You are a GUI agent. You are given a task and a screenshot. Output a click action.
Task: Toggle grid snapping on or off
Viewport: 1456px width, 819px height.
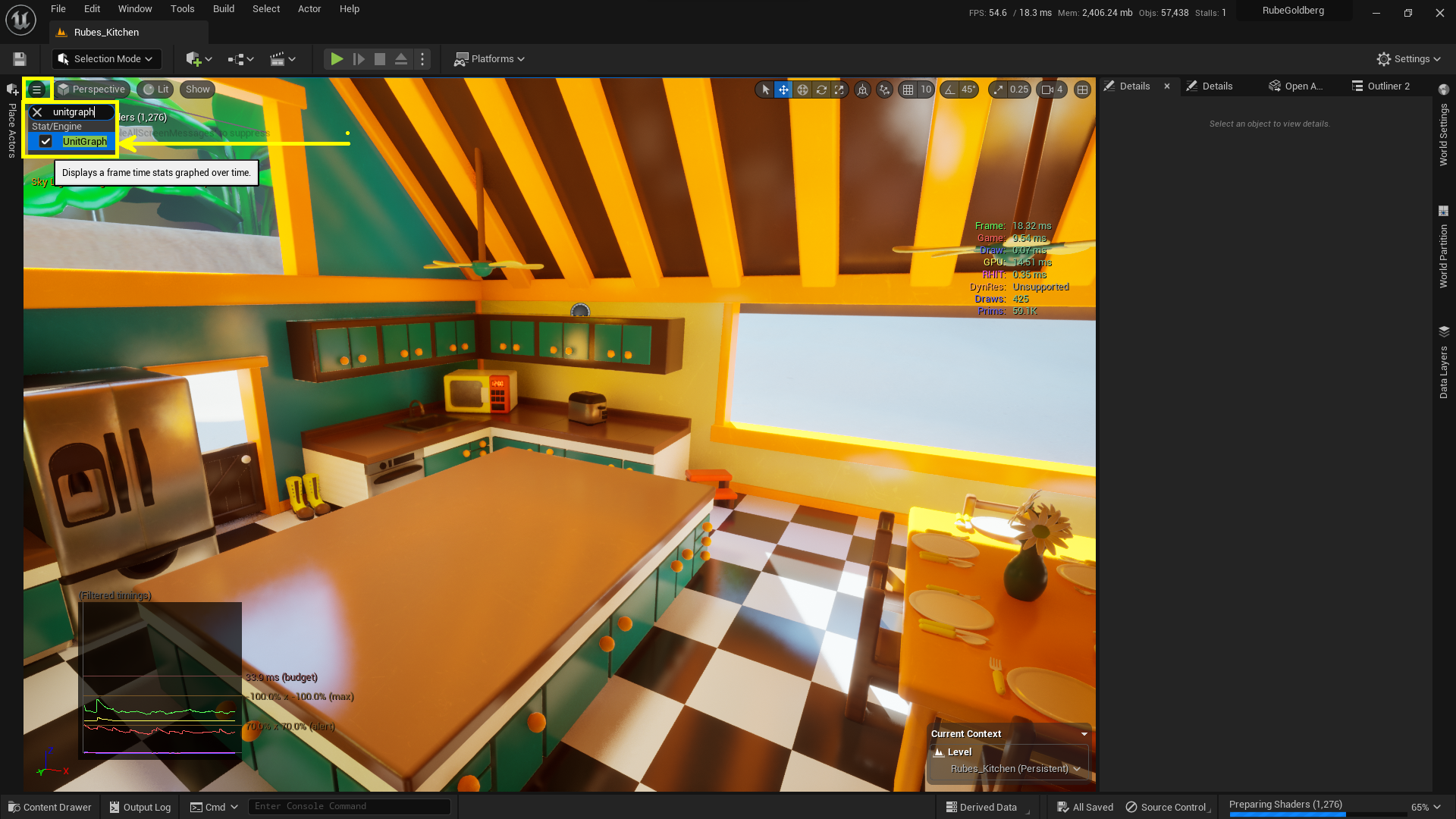click(x=908, y=89)
